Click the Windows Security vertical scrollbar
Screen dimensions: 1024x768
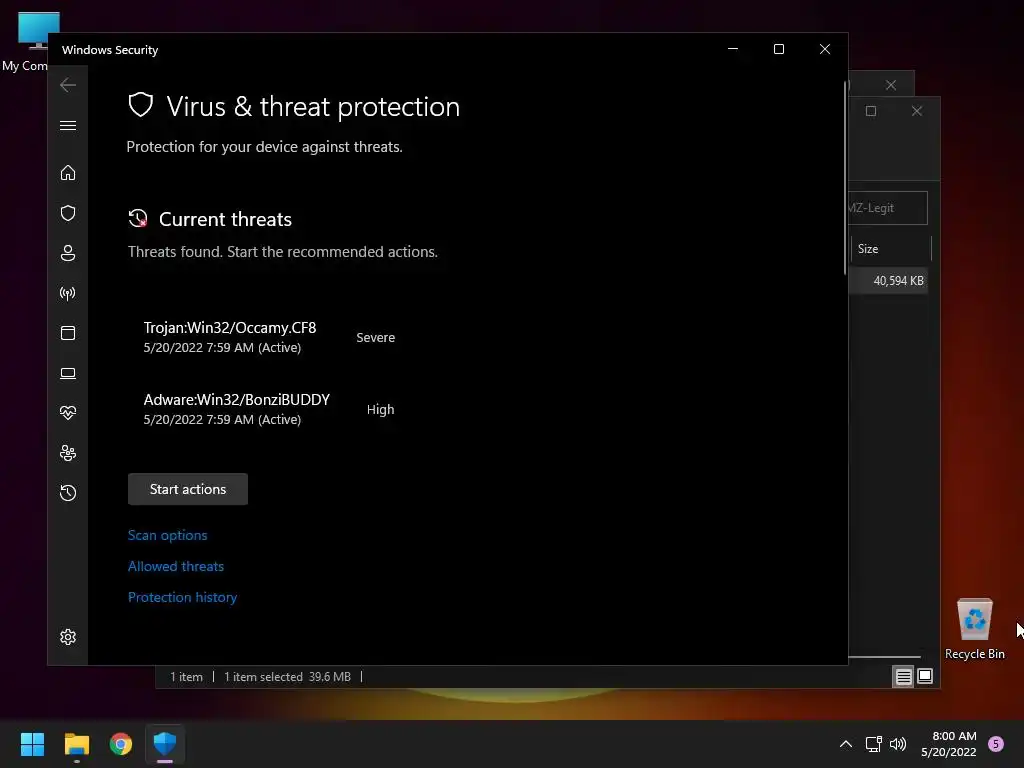pyautogui.click(x=845, y=178)
